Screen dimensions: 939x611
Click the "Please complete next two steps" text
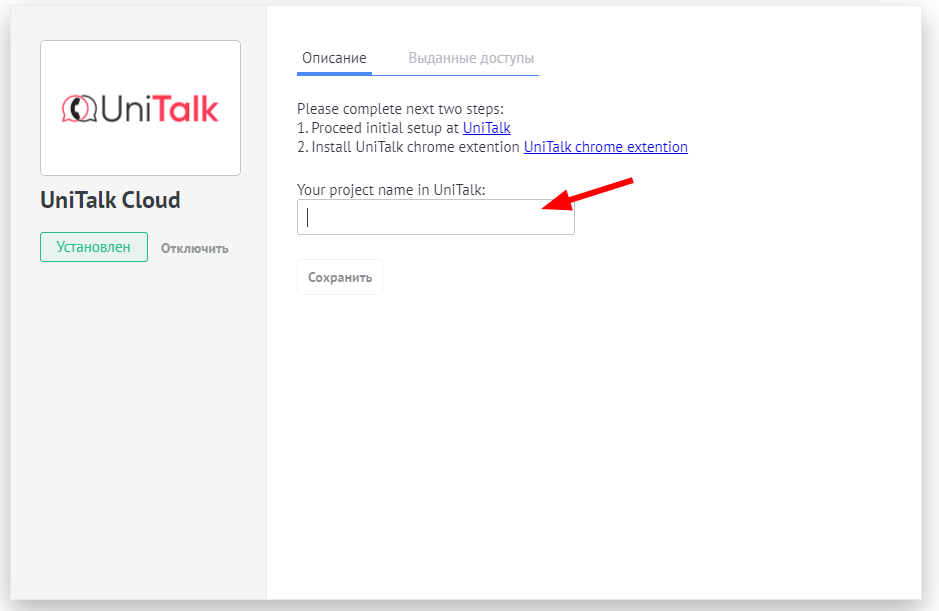click(x=400, y=109)
